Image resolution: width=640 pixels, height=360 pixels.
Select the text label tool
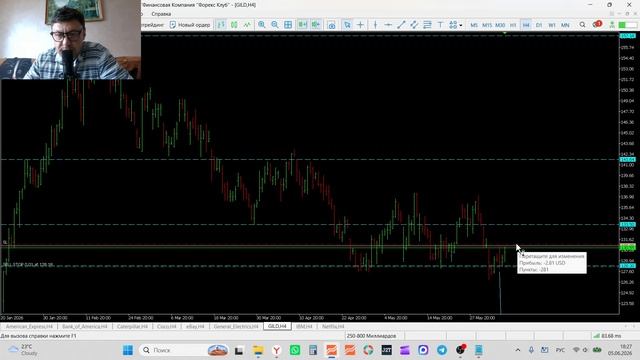[x=440, y=25]
